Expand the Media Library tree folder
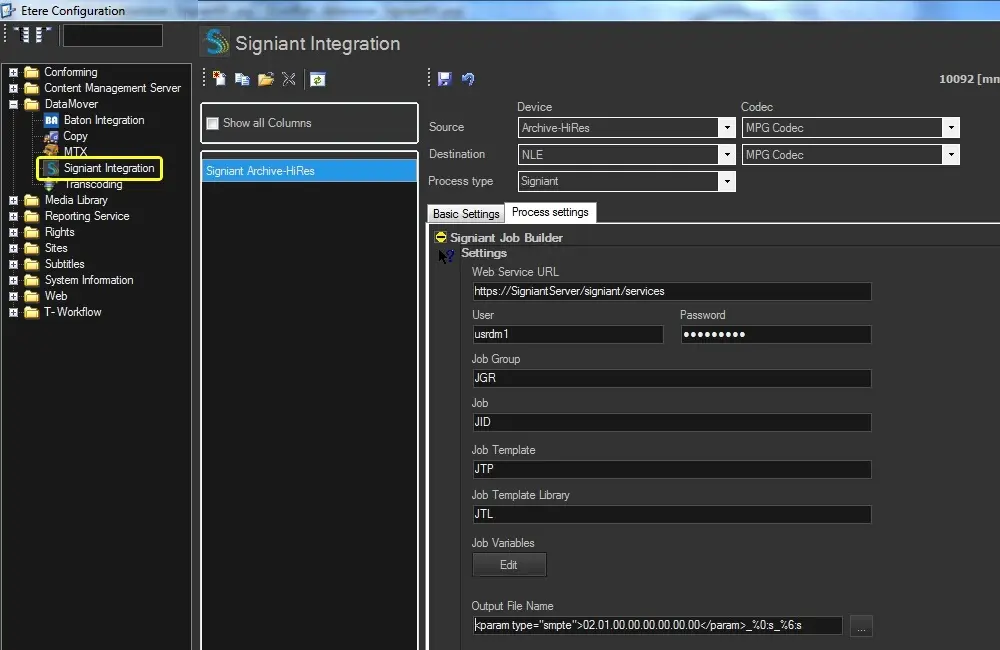The height and width of the screenshot is (650, 1000). 14,200
